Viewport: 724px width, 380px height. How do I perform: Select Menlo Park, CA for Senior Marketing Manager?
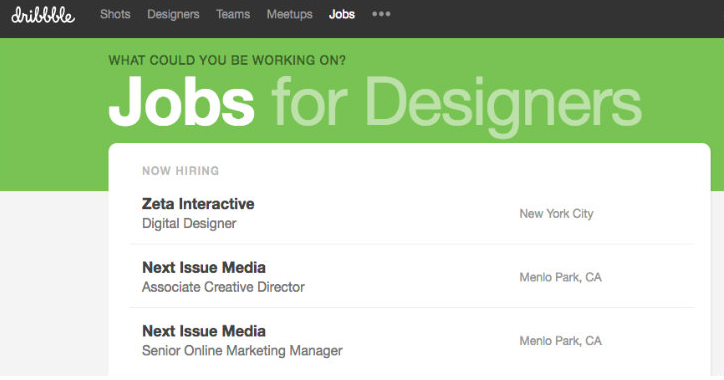tap(561, 341)
